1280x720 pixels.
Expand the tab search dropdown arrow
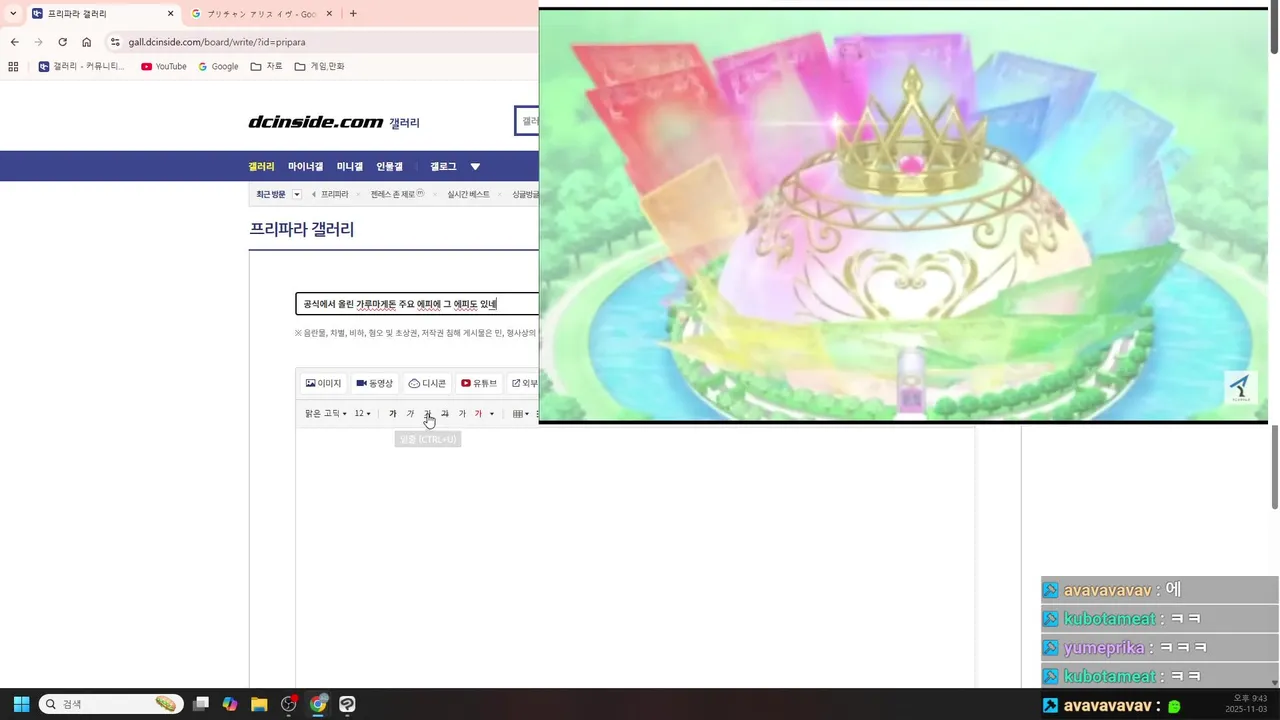coord(13,14)
